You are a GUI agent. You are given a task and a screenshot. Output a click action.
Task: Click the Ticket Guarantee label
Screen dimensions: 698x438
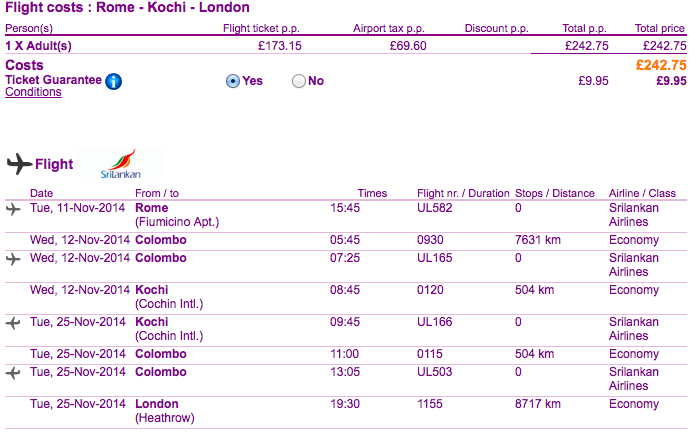coord(53,80)
